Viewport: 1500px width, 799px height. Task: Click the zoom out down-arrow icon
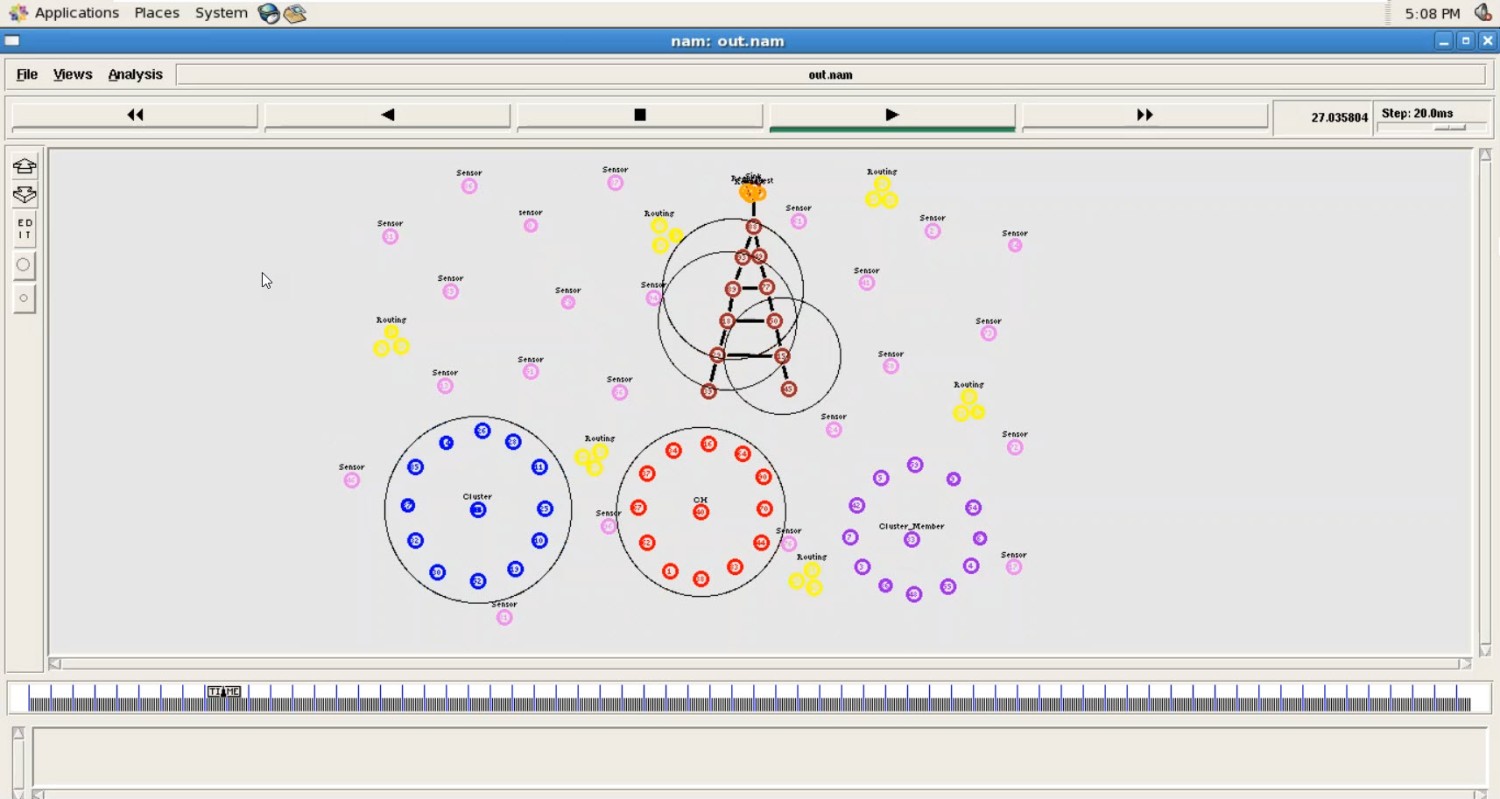point(24,195)
